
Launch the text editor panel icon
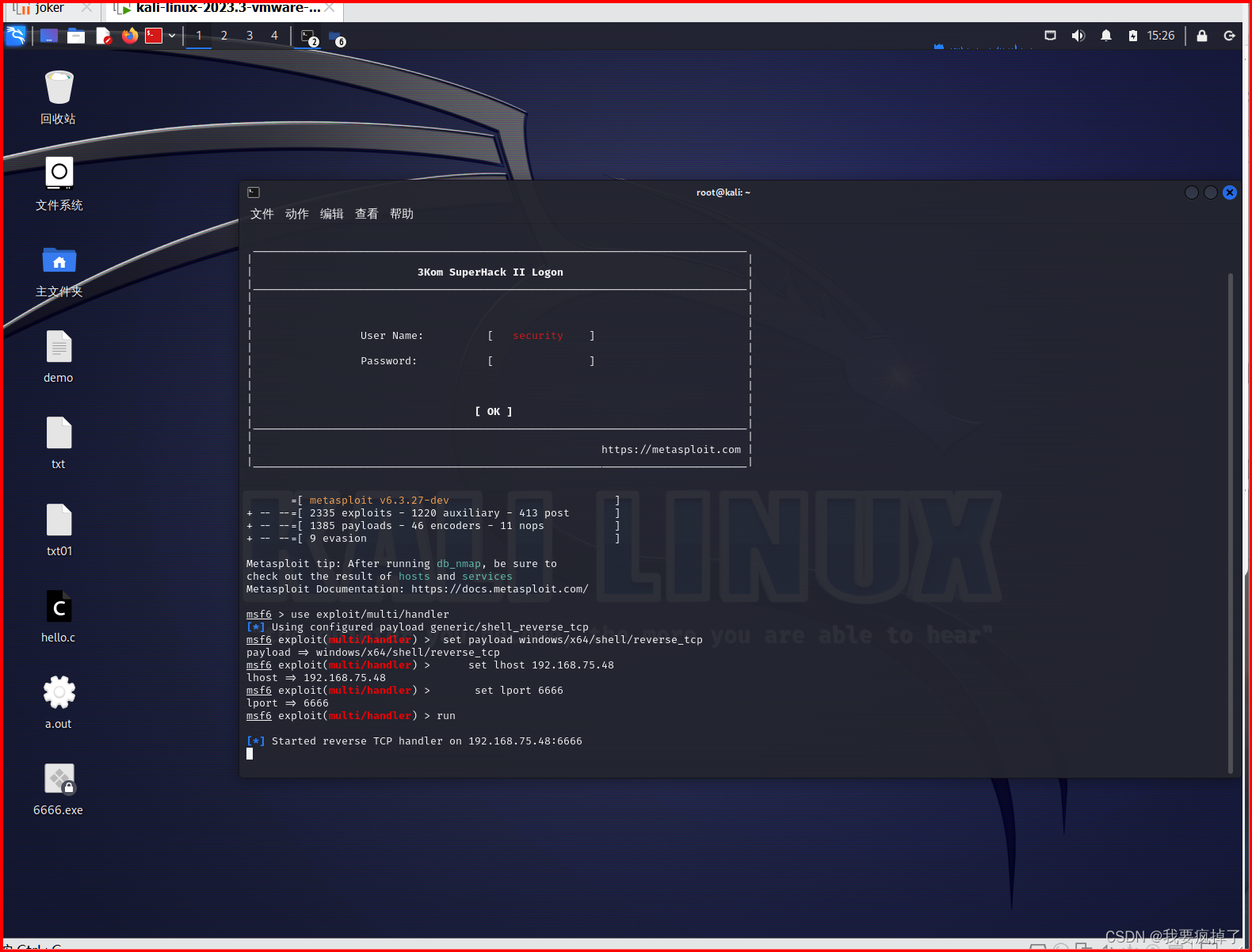pyautogui.click(x=103, y=36)
